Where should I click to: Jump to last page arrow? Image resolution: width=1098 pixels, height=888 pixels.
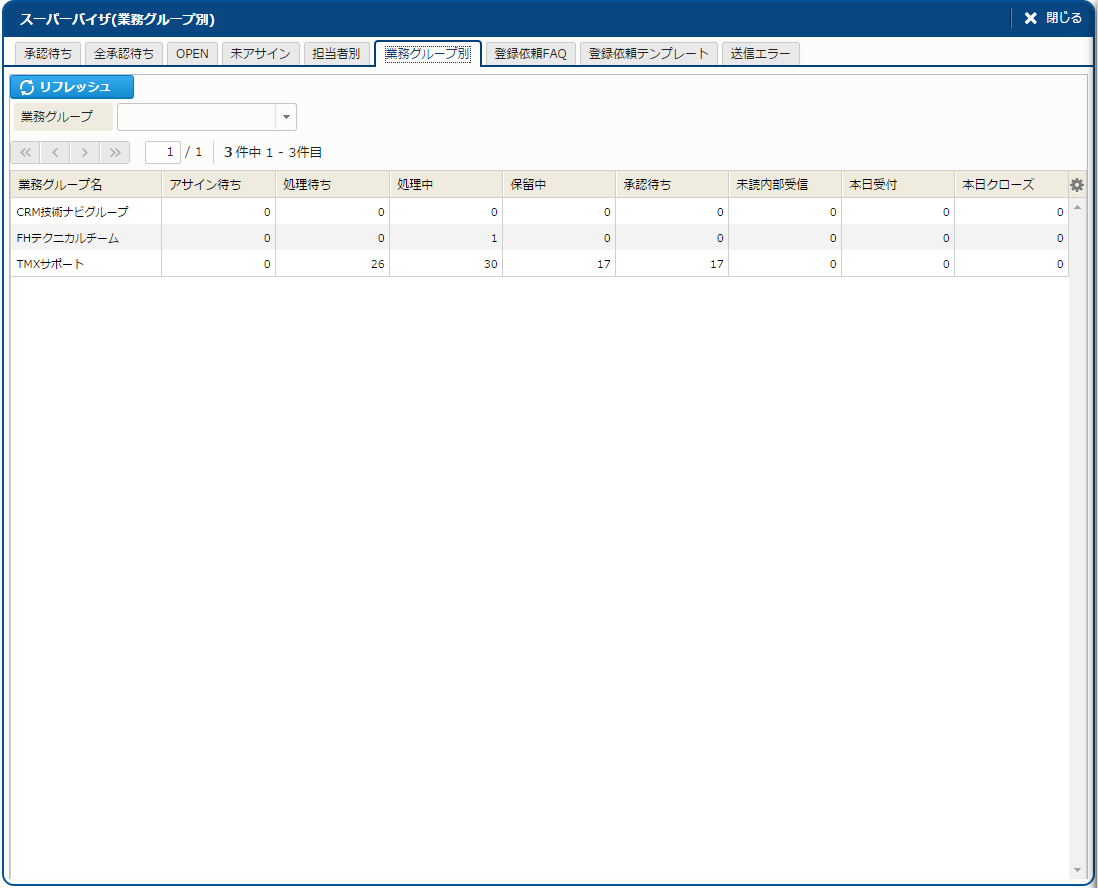[115, 153]
